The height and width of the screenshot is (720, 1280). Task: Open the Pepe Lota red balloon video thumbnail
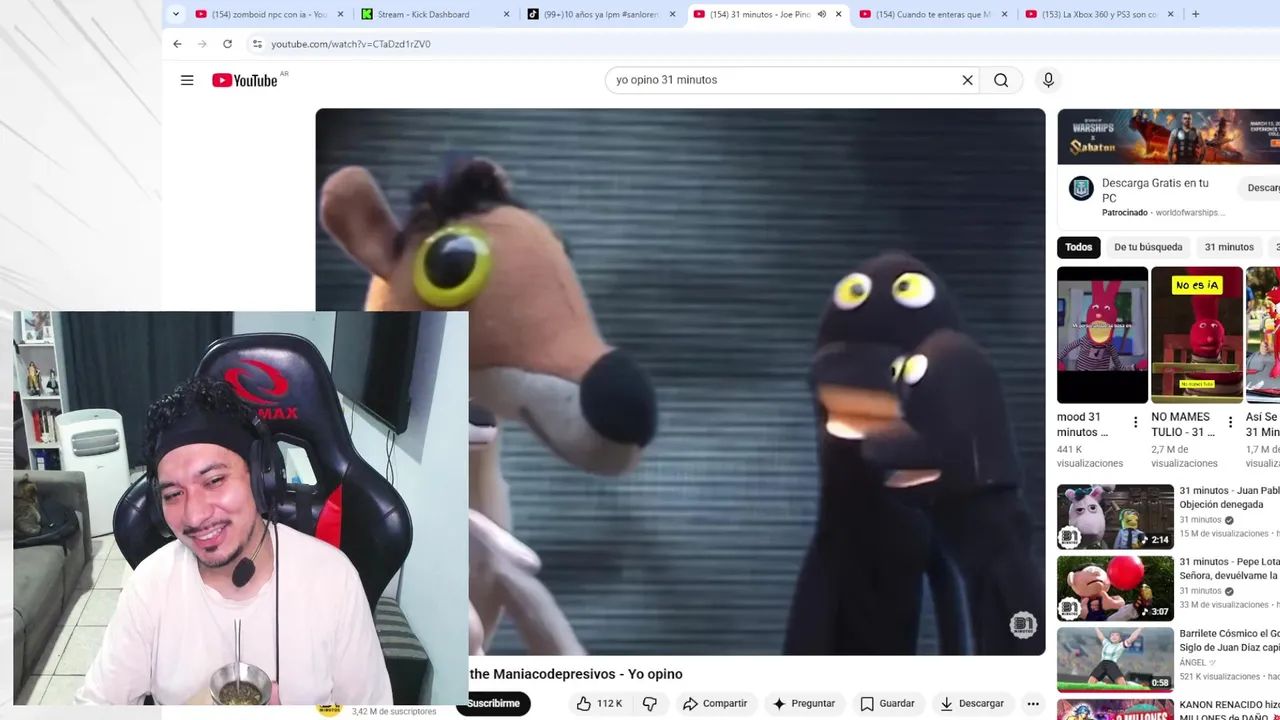tap(1115, 588)
